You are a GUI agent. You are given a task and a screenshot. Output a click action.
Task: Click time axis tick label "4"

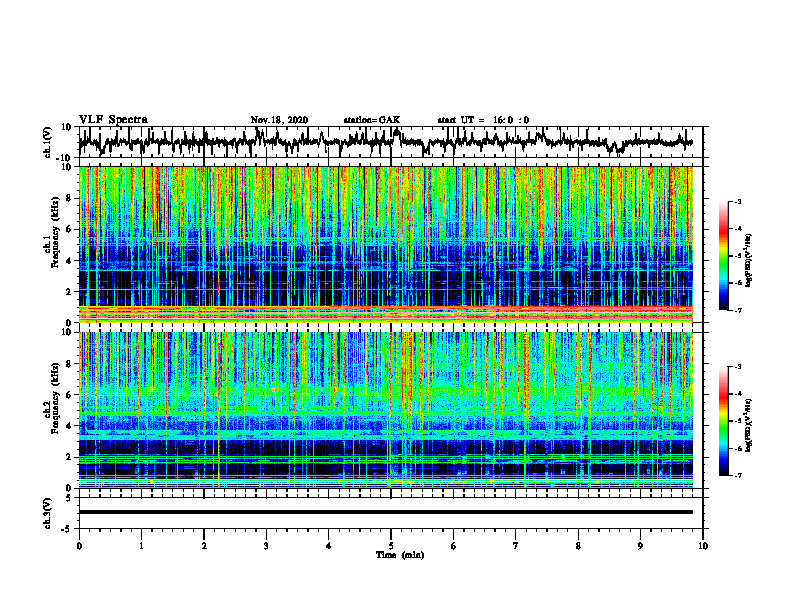click(x=329, y=546)
